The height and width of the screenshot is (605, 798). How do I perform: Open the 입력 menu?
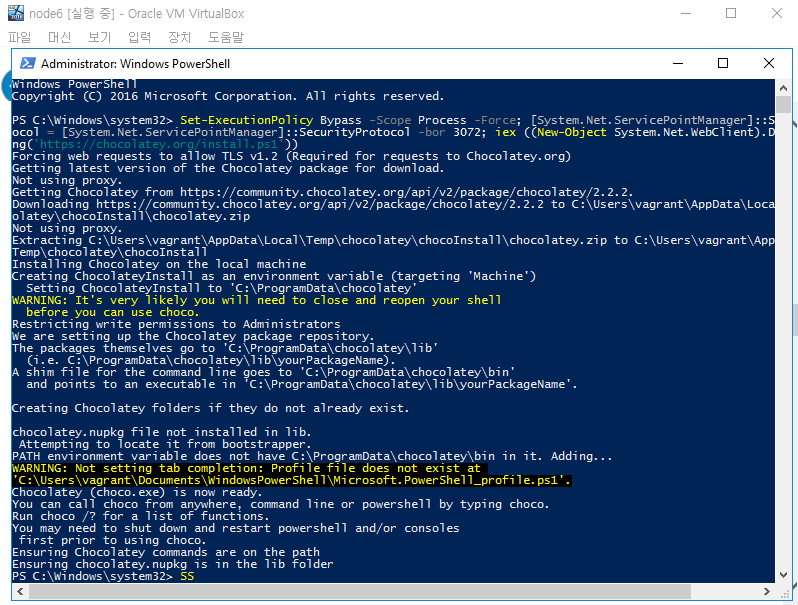point(139,37)
